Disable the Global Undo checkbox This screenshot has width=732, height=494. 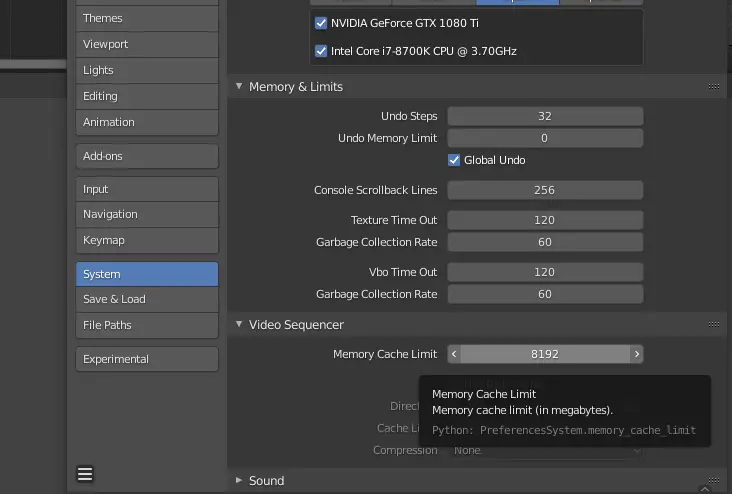[454, 160]
